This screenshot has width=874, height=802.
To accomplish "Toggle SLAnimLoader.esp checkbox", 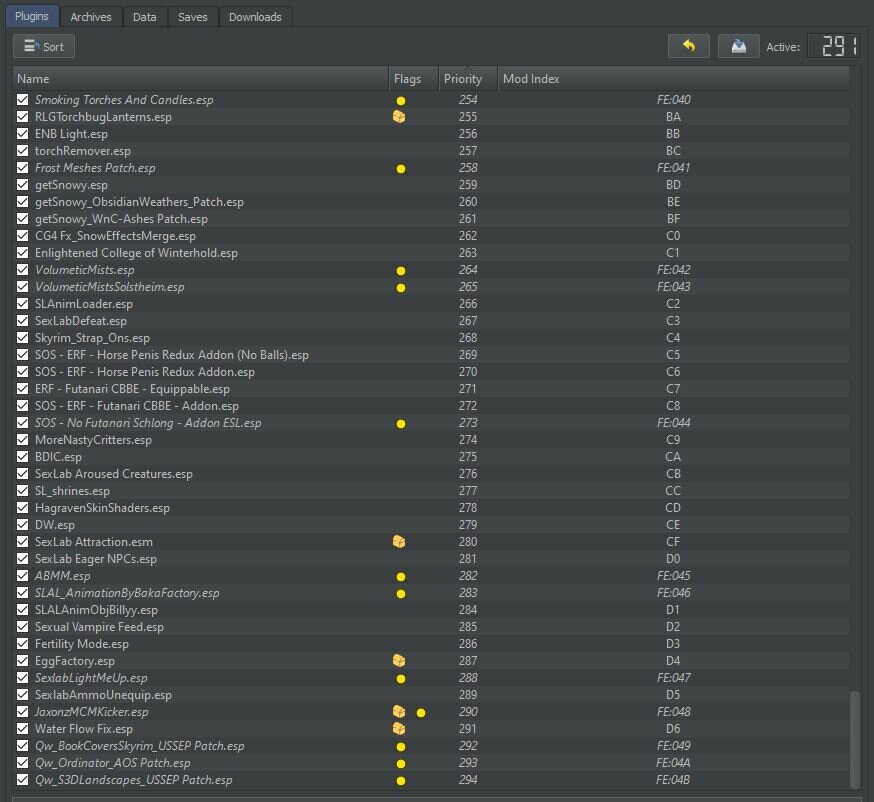I will [22, 304].
